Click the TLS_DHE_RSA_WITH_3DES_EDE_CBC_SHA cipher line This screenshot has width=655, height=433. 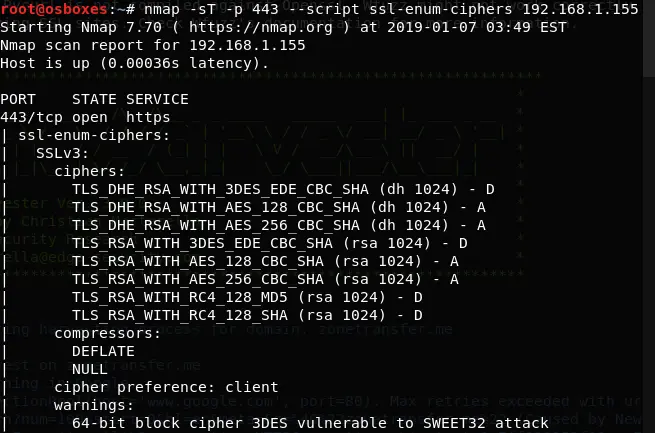pos(283,190)
